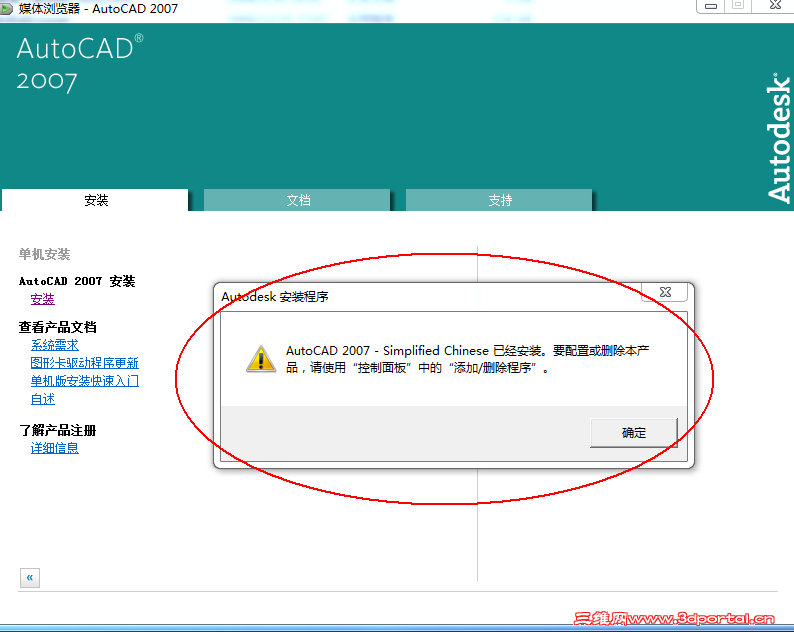Image resolution: width=794 pixels, height=632 pixels.
Task: Close the Autodesk 安装程序 dialog
Action: point(665,292)
